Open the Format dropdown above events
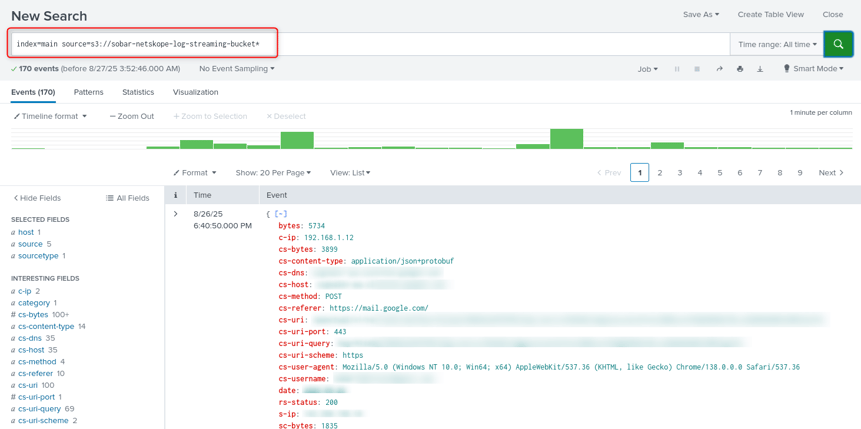The width and height of the screenshot is (861, 429). [x=195, y=172]
